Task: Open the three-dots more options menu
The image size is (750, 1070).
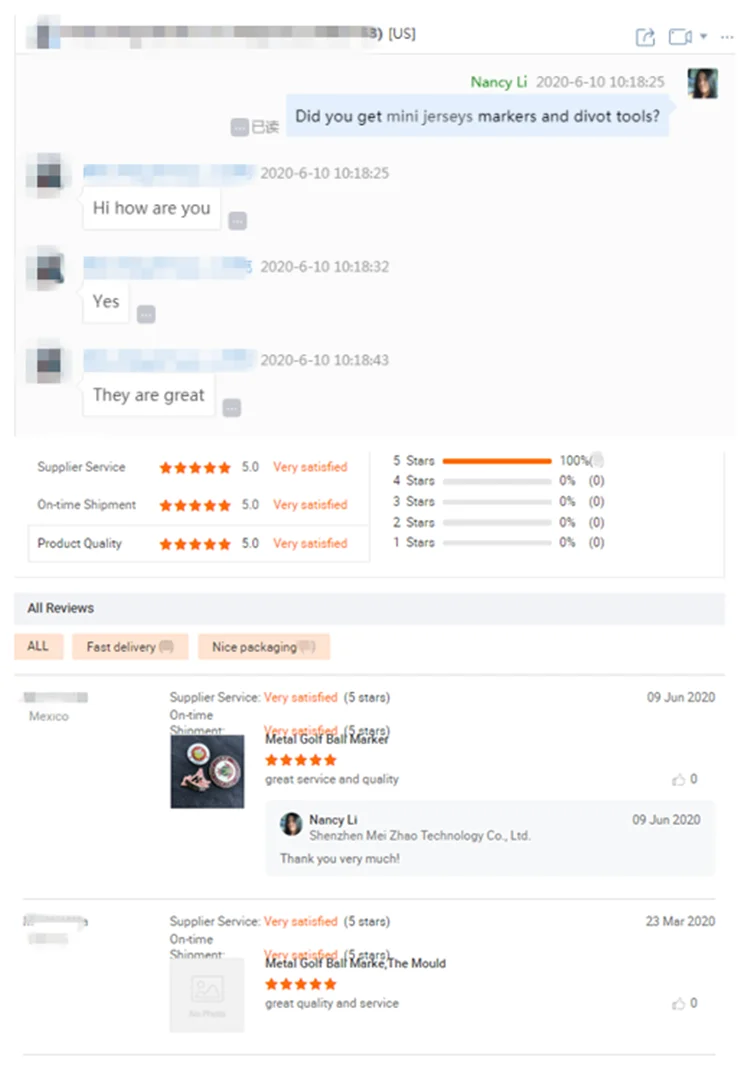Action: pyautogui.click(x=727, y=37)
